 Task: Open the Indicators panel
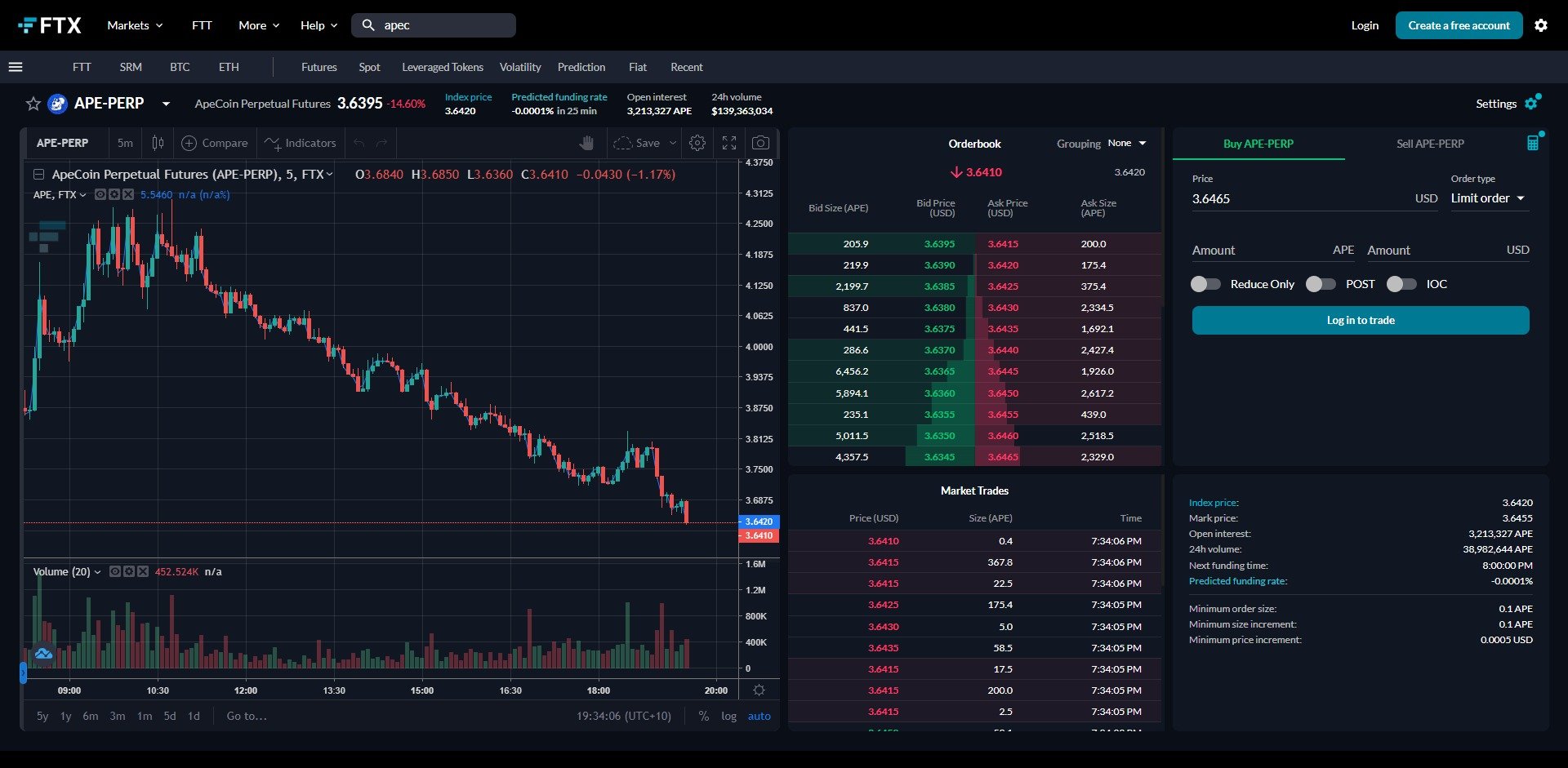(x=300, y=143)
